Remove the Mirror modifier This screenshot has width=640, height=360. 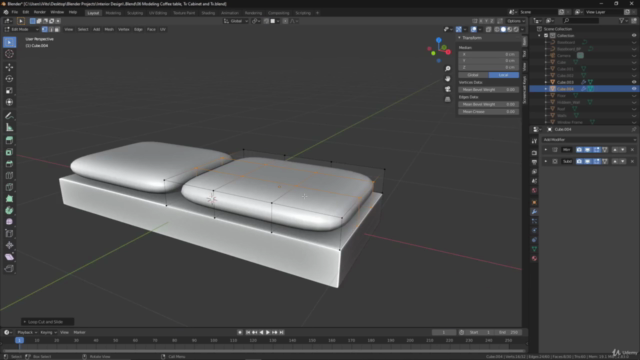click(x=632, y=150)
